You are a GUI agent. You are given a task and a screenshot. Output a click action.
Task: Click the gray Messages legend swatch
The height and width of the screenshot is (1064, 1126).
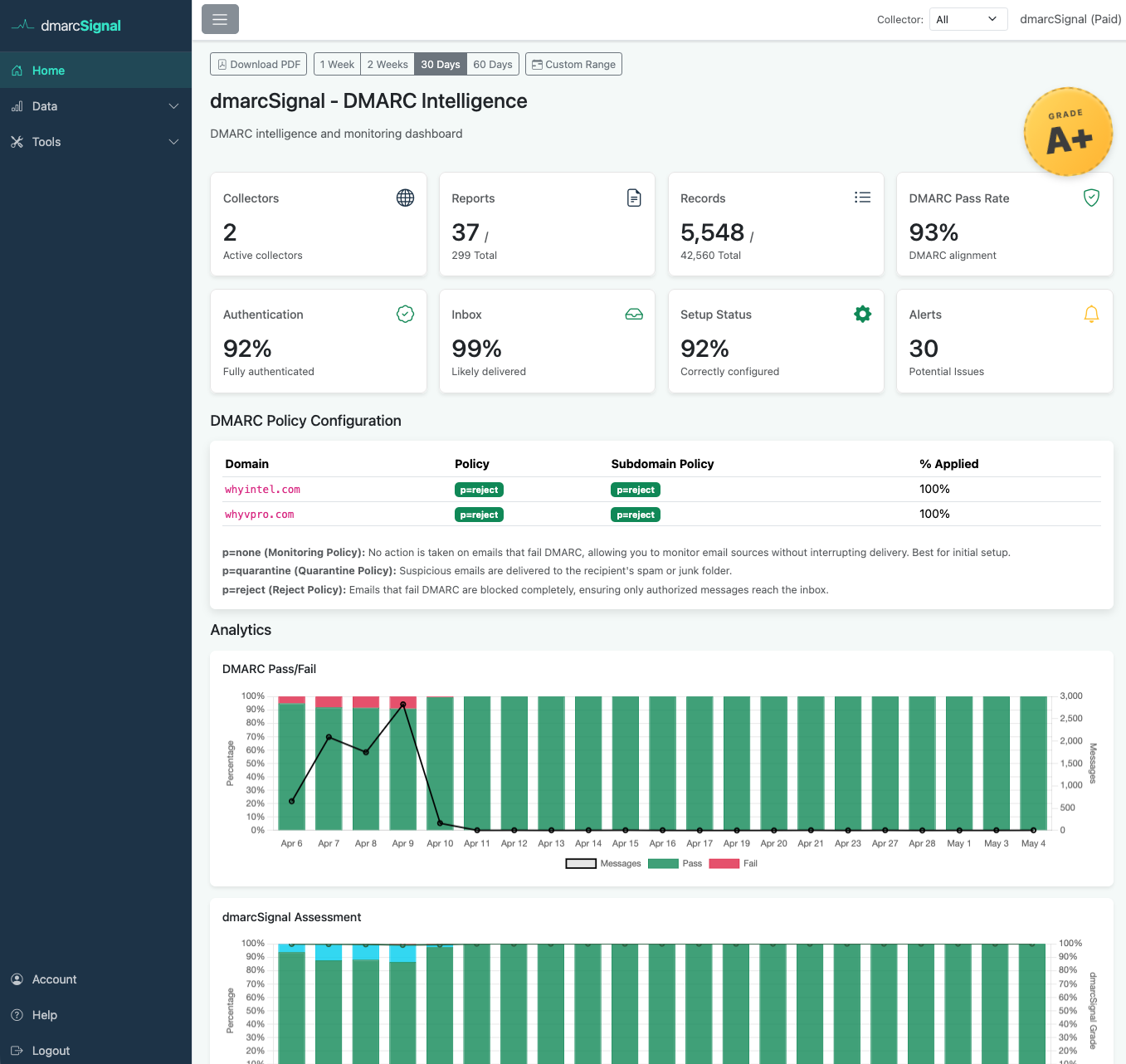(581, 863)
